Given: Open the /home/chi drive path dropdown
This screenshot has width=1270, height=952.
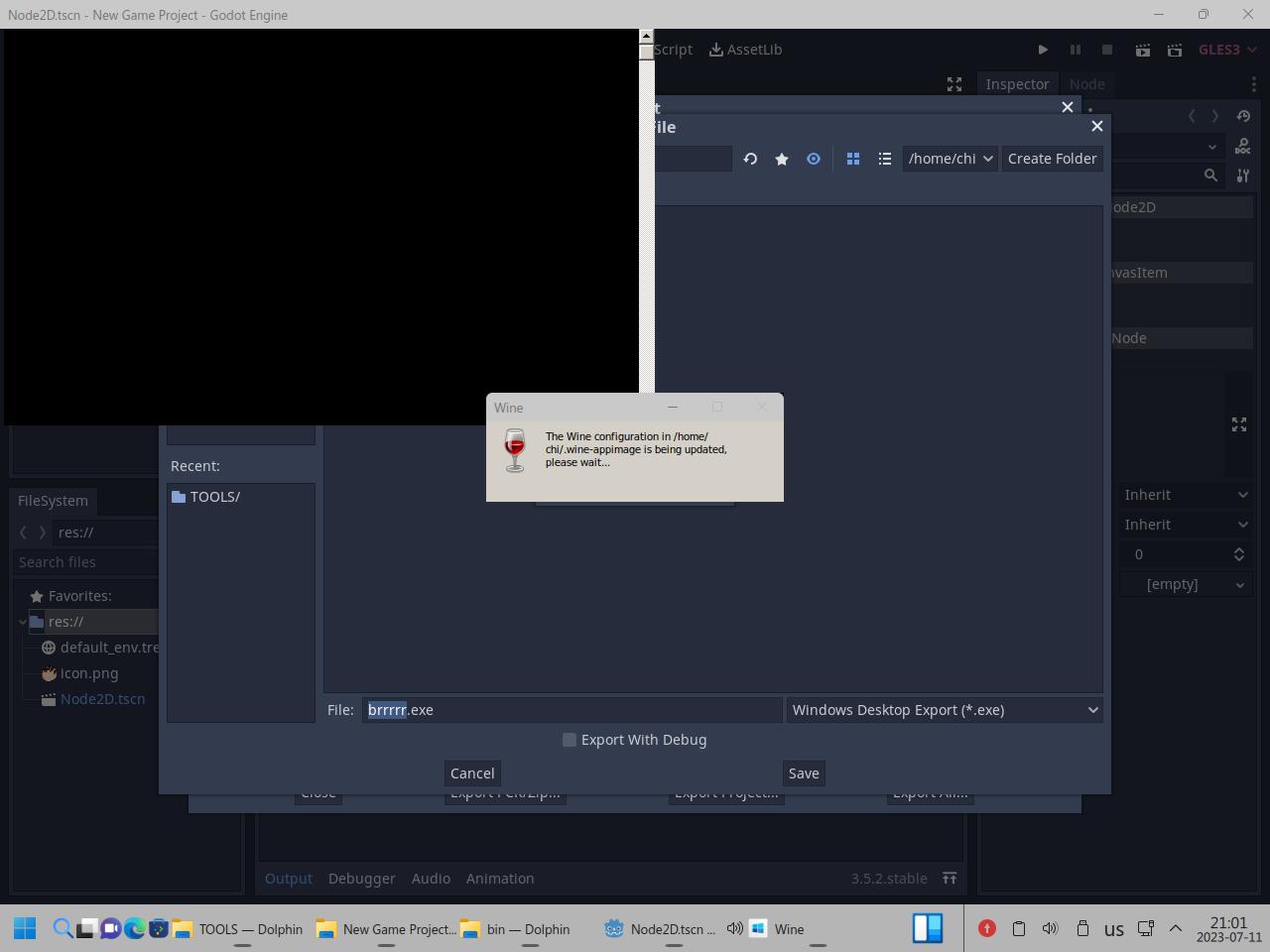Looking at the screenshot, I should [950, 159].
